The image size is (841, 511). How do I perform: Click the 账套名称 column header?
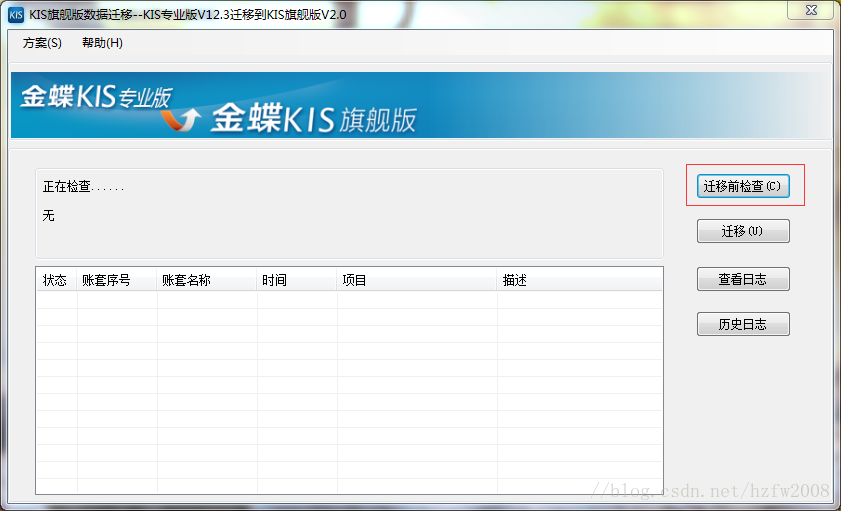tap(207, 280)
